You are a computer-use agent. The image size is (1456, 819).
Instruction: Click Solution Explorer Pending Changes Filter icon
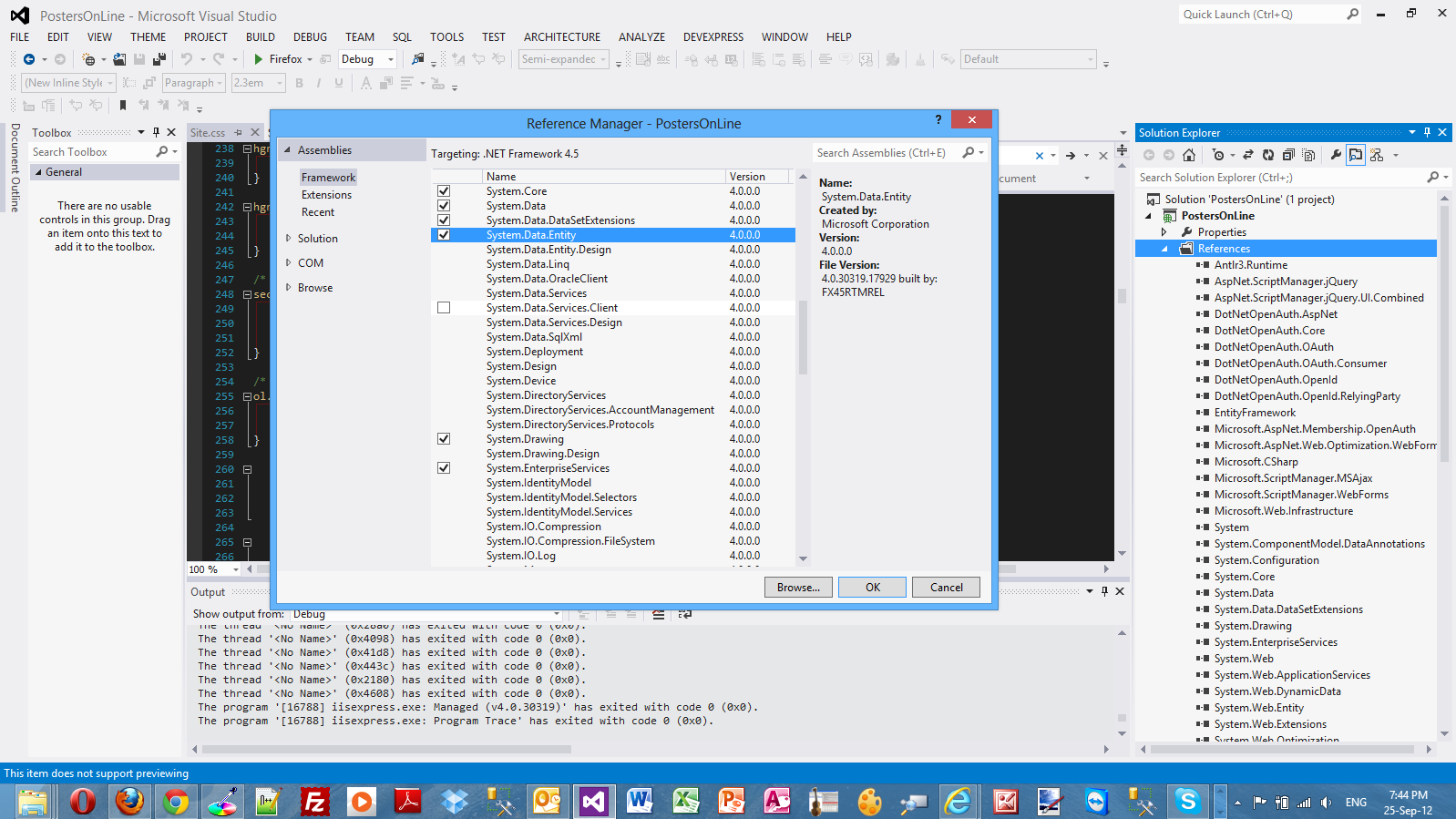(1218, 155)
